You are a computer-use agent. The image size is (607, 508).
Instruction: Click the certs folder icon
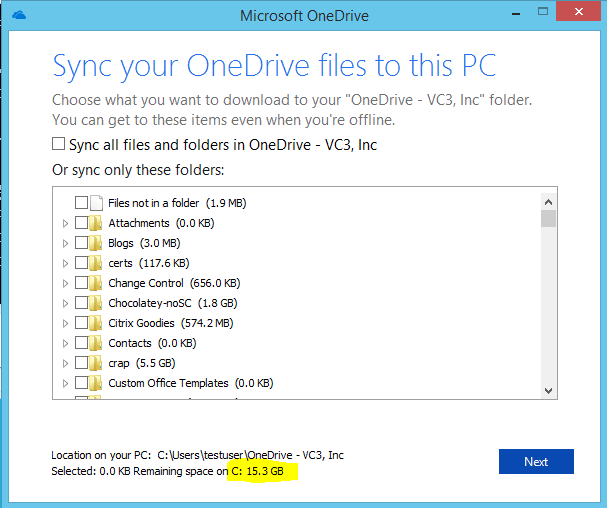(x=95, y=263)
